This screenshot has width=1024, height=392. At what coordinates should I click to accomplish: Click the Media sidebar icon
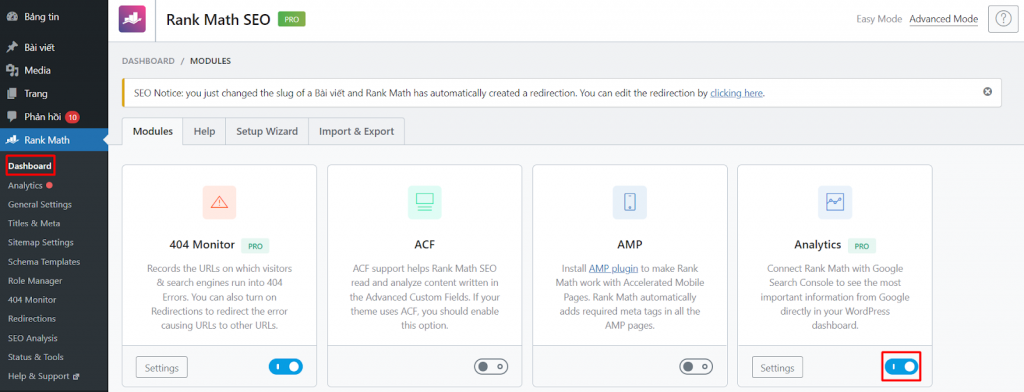pos(12,71)
